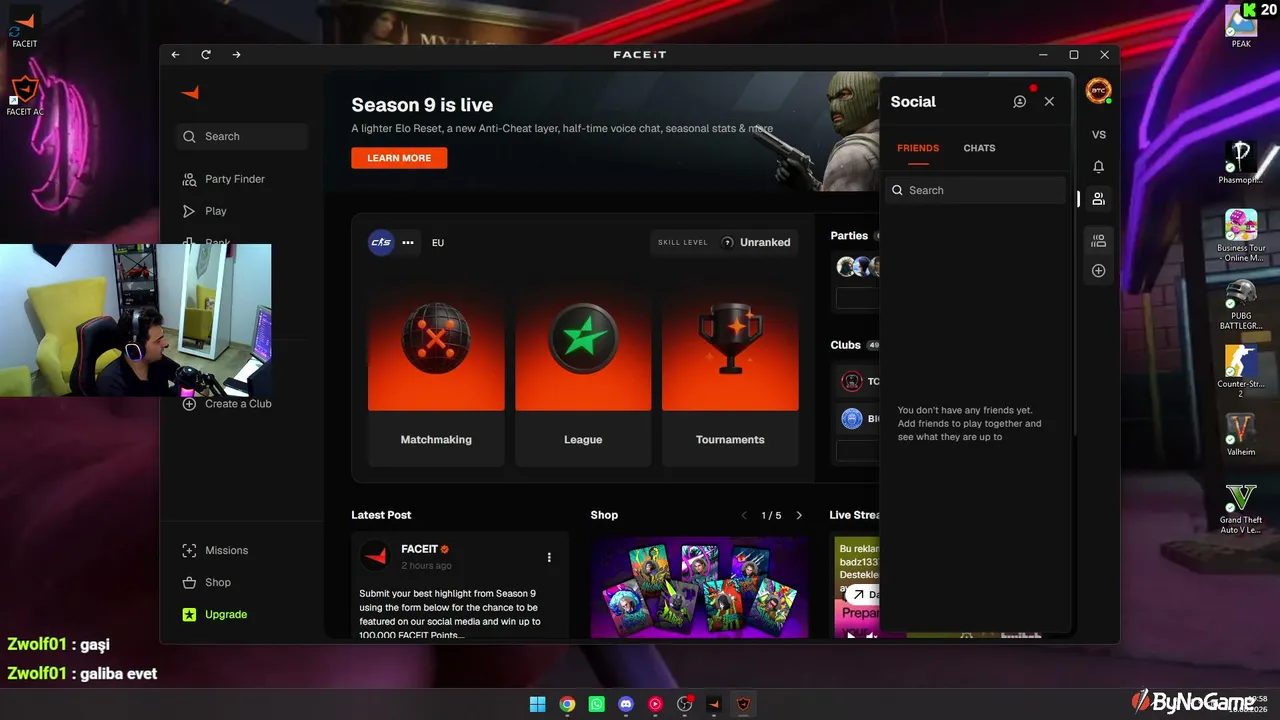Open Google Chrome from the taskbar
Viewport: 1280px width, 720px height.
[x=567, y=704]
